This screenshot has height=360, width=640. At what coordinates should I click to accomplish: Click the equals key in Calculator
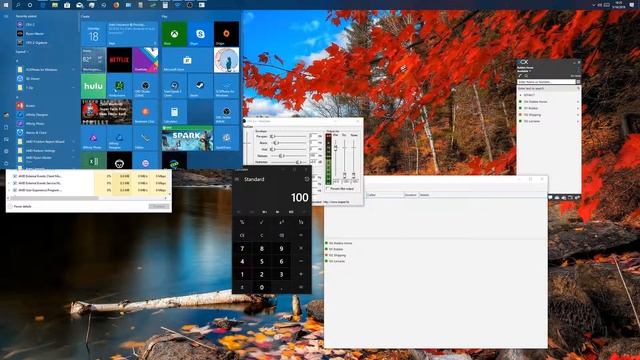click(301, 287)
